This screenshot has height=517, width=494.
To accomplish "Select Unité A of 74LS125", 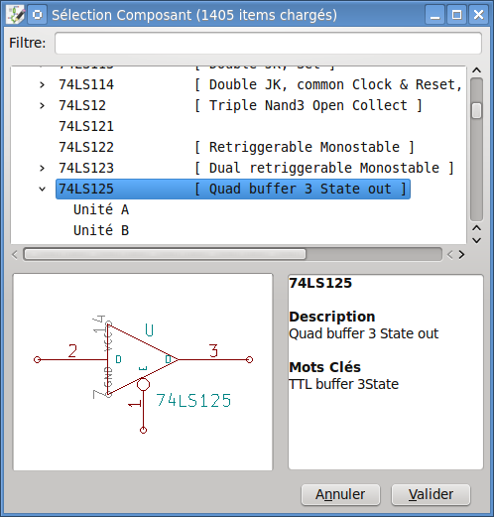I will pos(101,210).
